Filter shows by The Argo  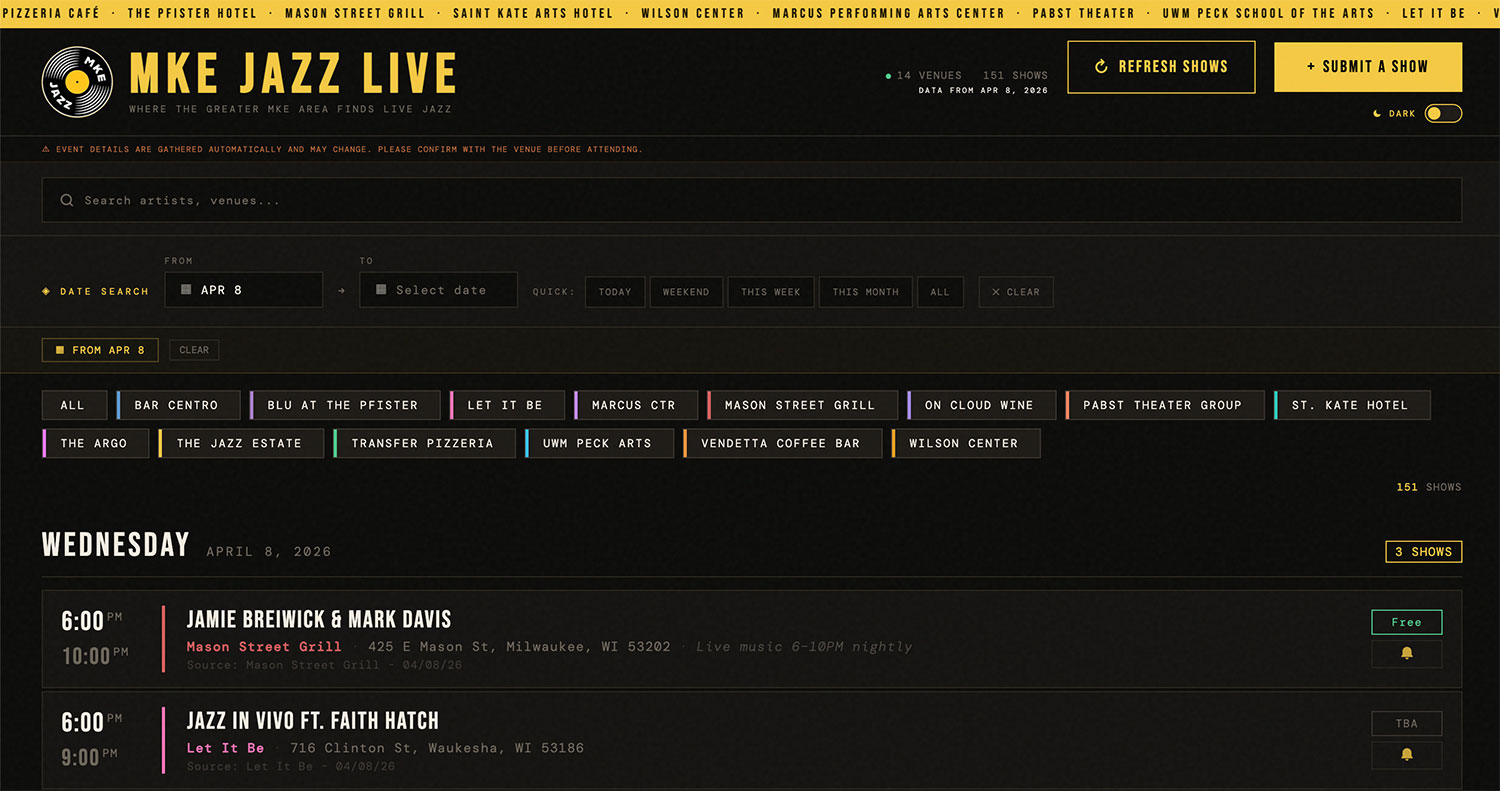(96, 443)
